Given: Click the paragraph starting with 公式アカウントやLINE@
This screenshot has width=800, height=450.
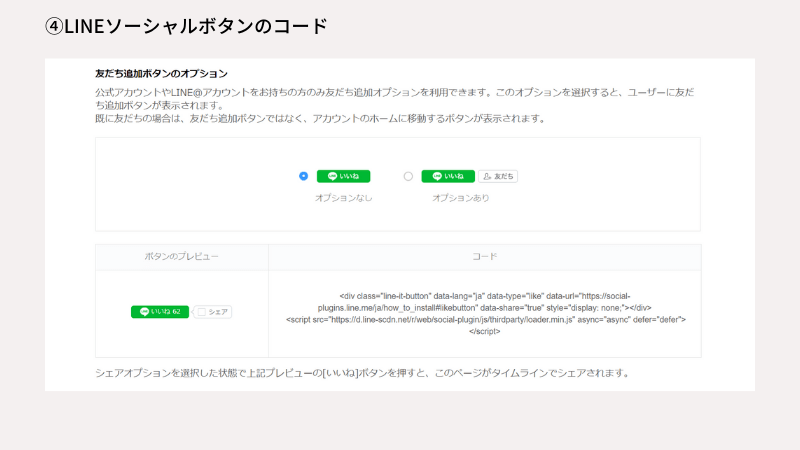Looking at the screenshot, I should [394, 99].
